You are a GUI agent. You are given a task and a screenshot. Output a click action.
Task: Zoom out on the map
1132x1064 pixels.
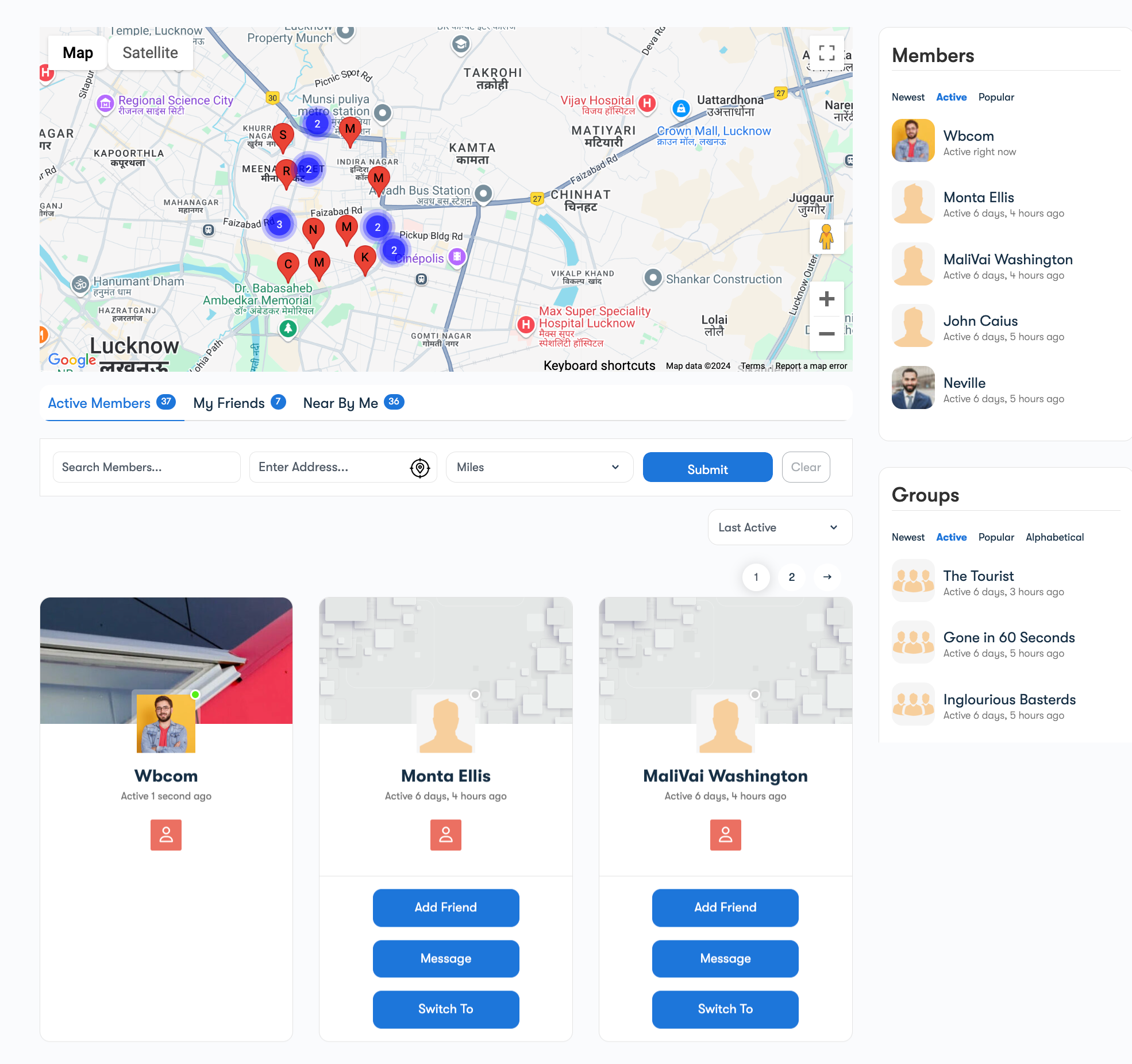pos(826,333)
